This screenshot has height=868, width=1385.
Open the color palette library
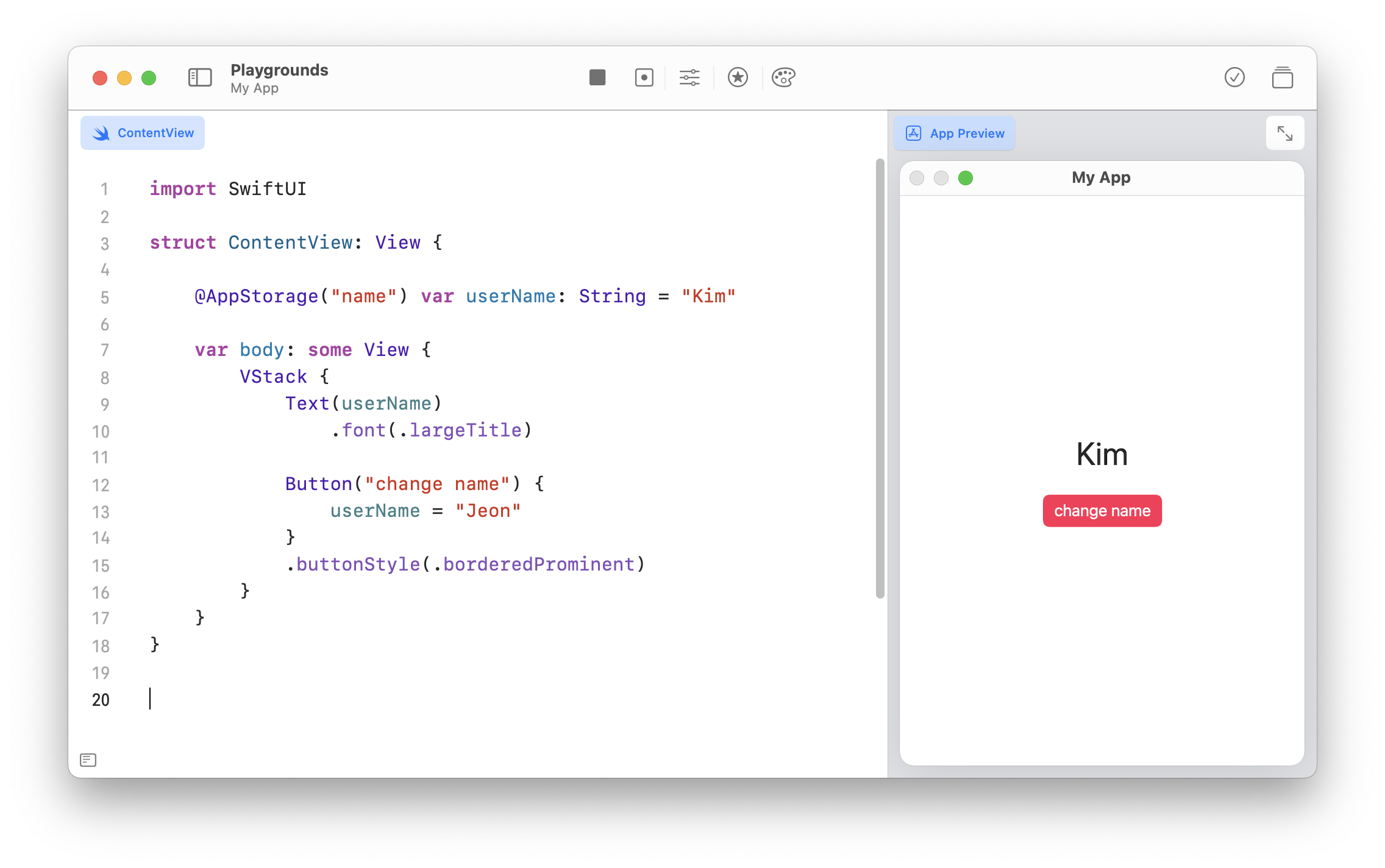pyautogui.click(x=783, y=77)
